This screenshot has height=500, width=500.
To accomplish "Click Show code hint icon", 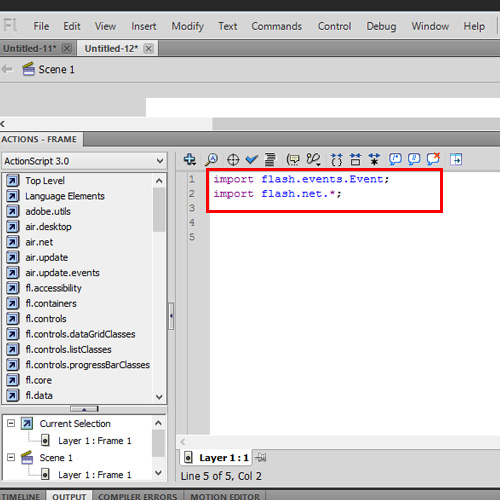I will 293,160.
